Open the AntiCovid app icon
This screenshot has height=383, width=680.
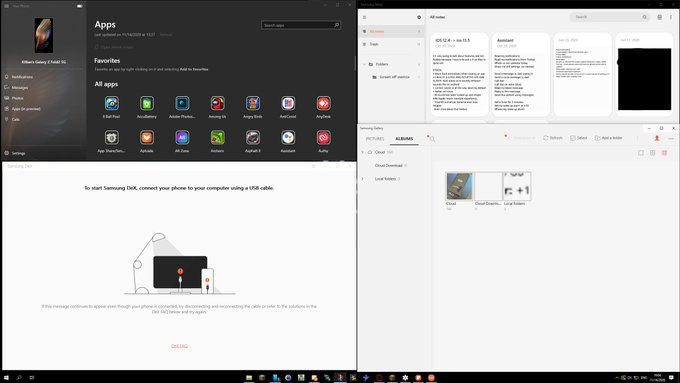288,103
